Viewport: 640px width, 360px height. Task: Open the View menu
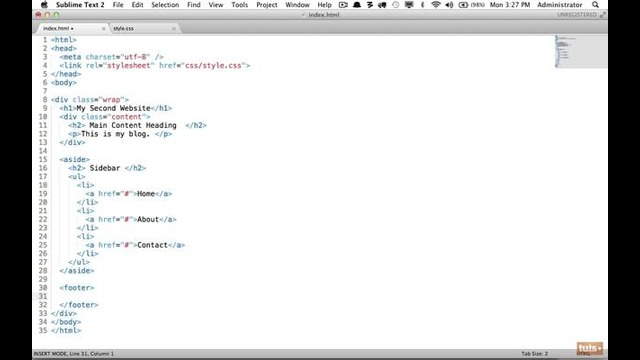pyautogui.click(x=216, y=5)
